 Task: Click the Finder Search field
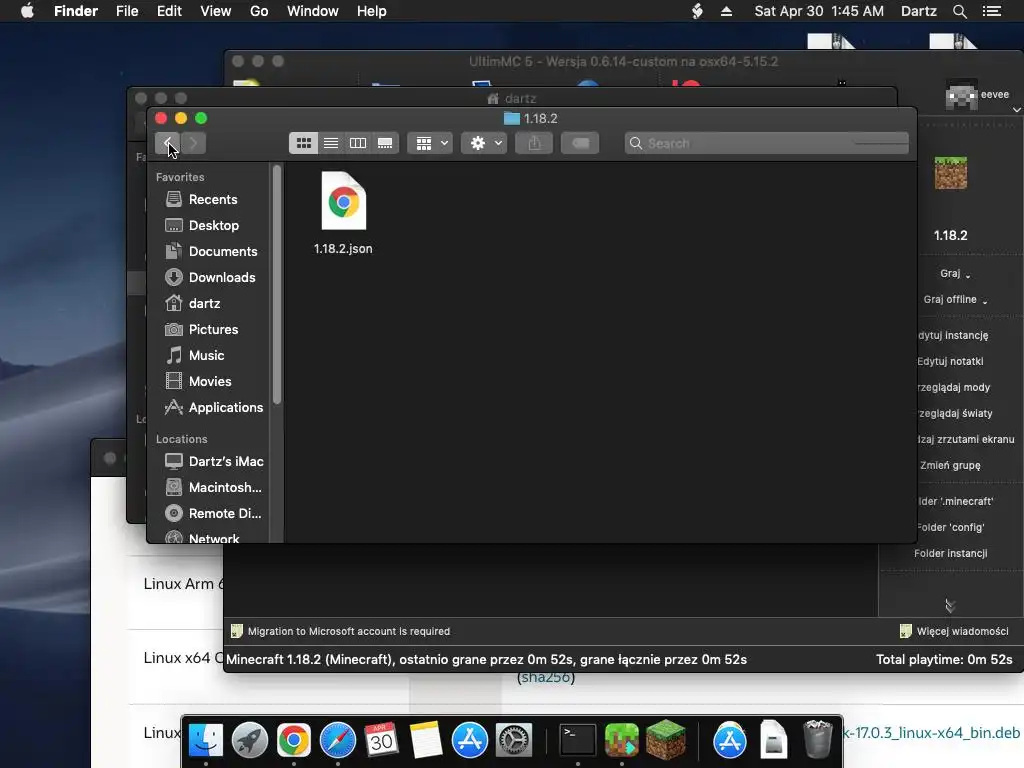tap(767, 143)
